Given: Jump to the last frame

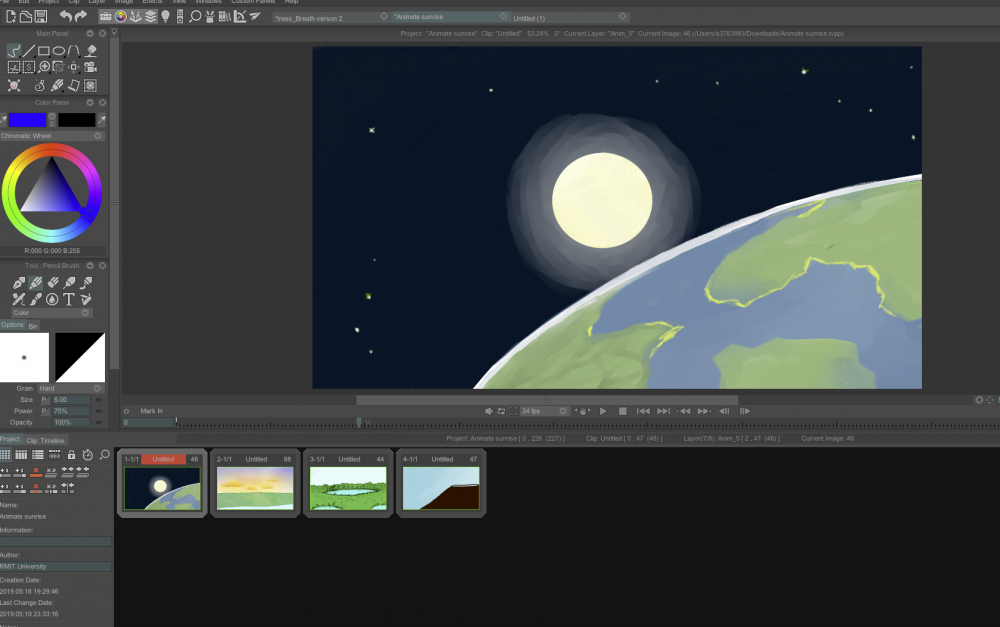Looking at the screenshot, I should click(663, 411).
